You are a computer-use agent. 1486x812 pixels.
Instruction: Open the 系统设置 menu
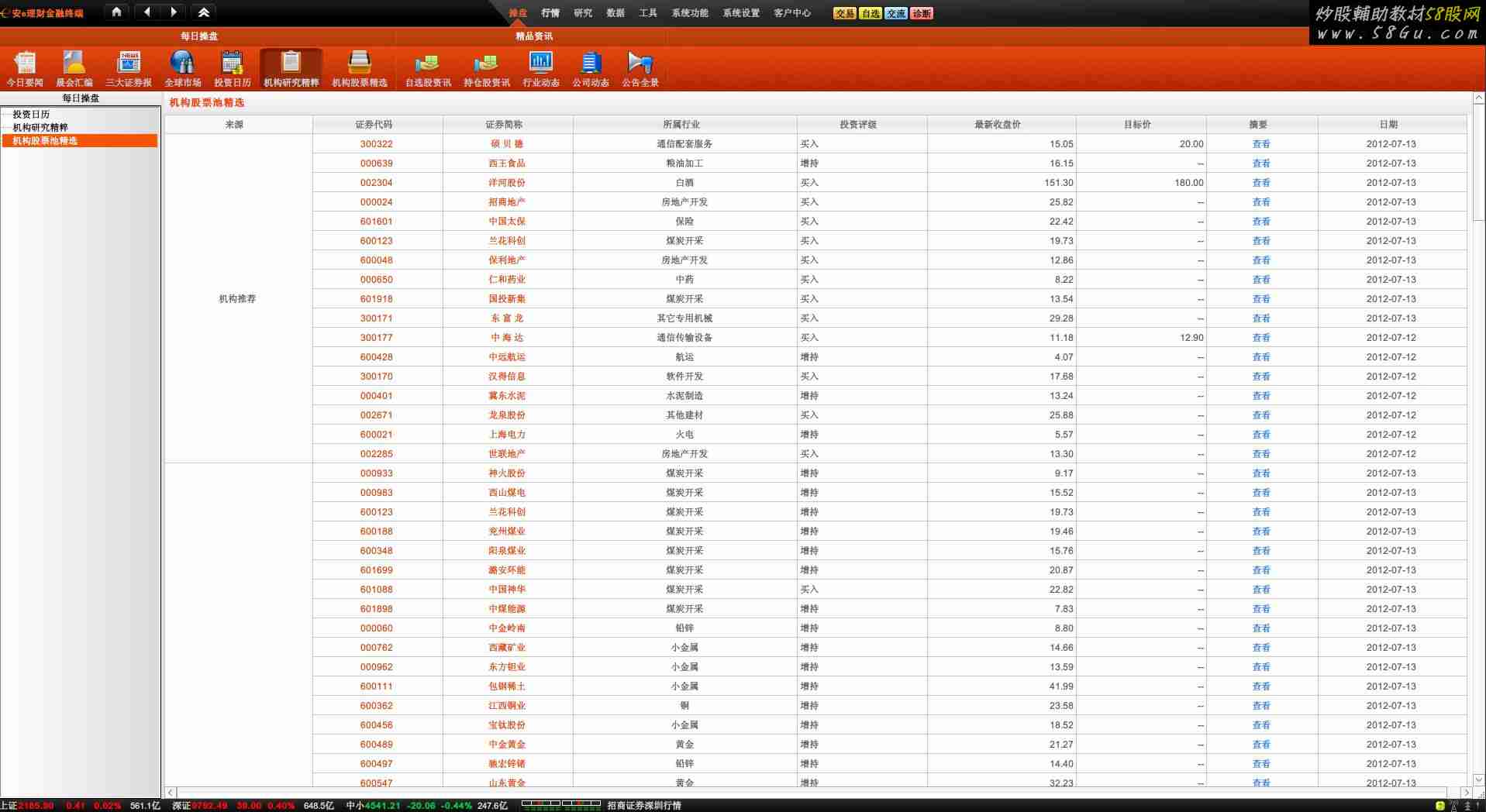click(x=741, y=13)
